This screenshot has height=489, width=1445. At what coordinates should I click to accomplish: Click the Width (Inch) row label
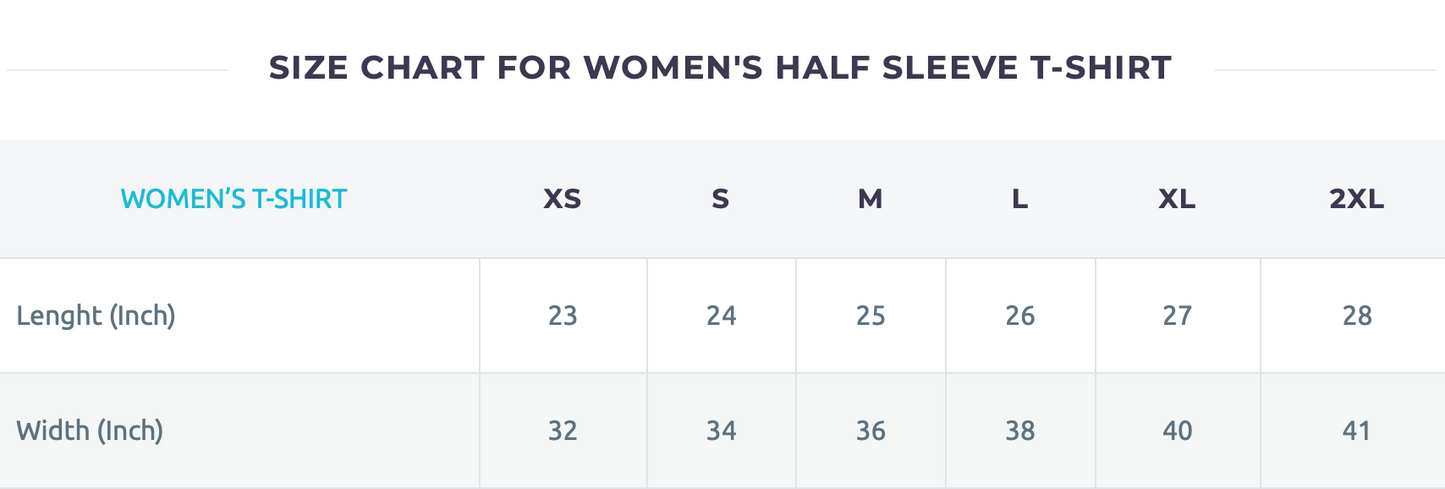(90, 431)
